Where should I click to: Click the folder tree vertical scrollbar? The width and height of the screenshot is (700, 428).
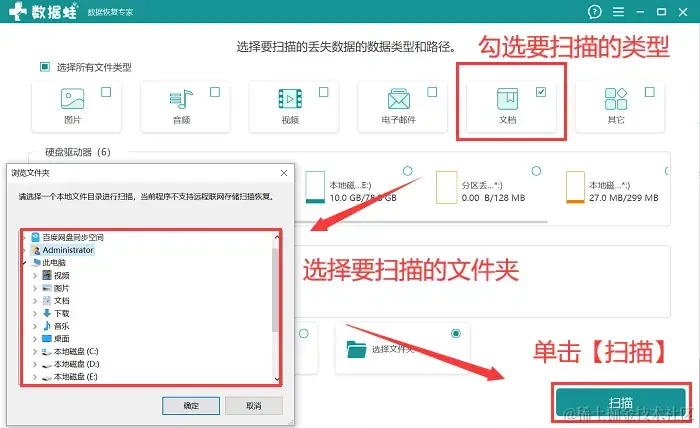click(276, 290)
